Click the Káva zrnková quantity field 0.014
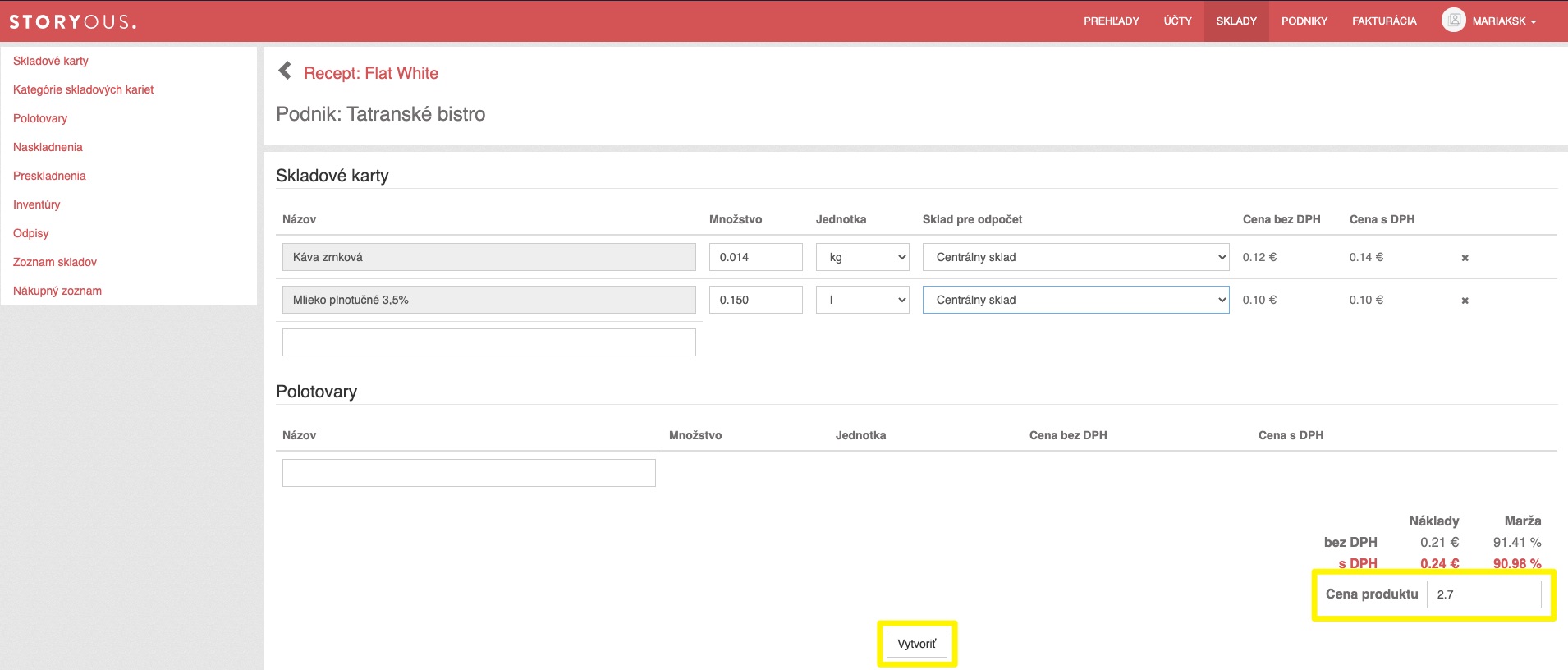1568x670 pixels. click(x=756, y=257)
